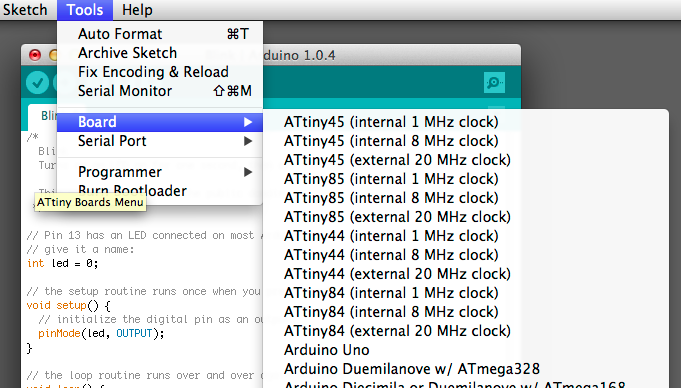Click the red close button of Arduino window

(x=35, y=55)
